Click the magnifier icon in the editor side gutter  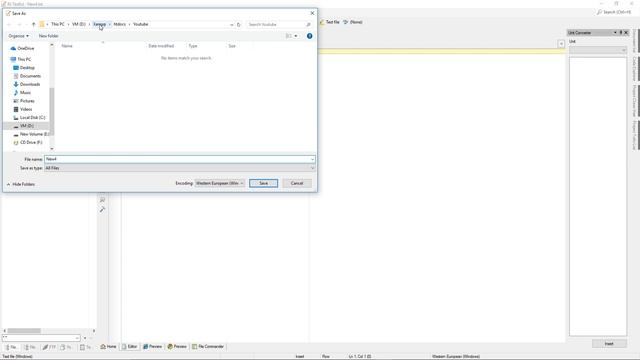102,200
